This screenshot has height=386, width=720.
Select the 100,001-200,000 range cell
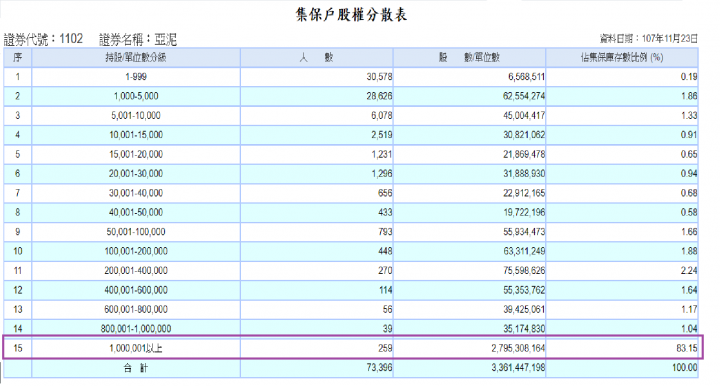coord(136,251)
